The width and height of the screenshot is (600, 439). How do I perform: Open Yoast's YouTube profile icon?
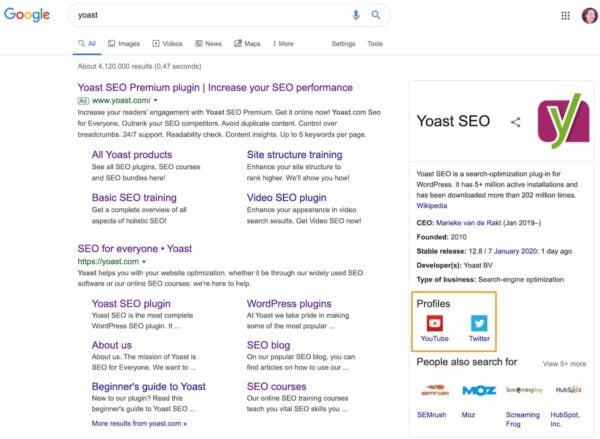(434, 323)
